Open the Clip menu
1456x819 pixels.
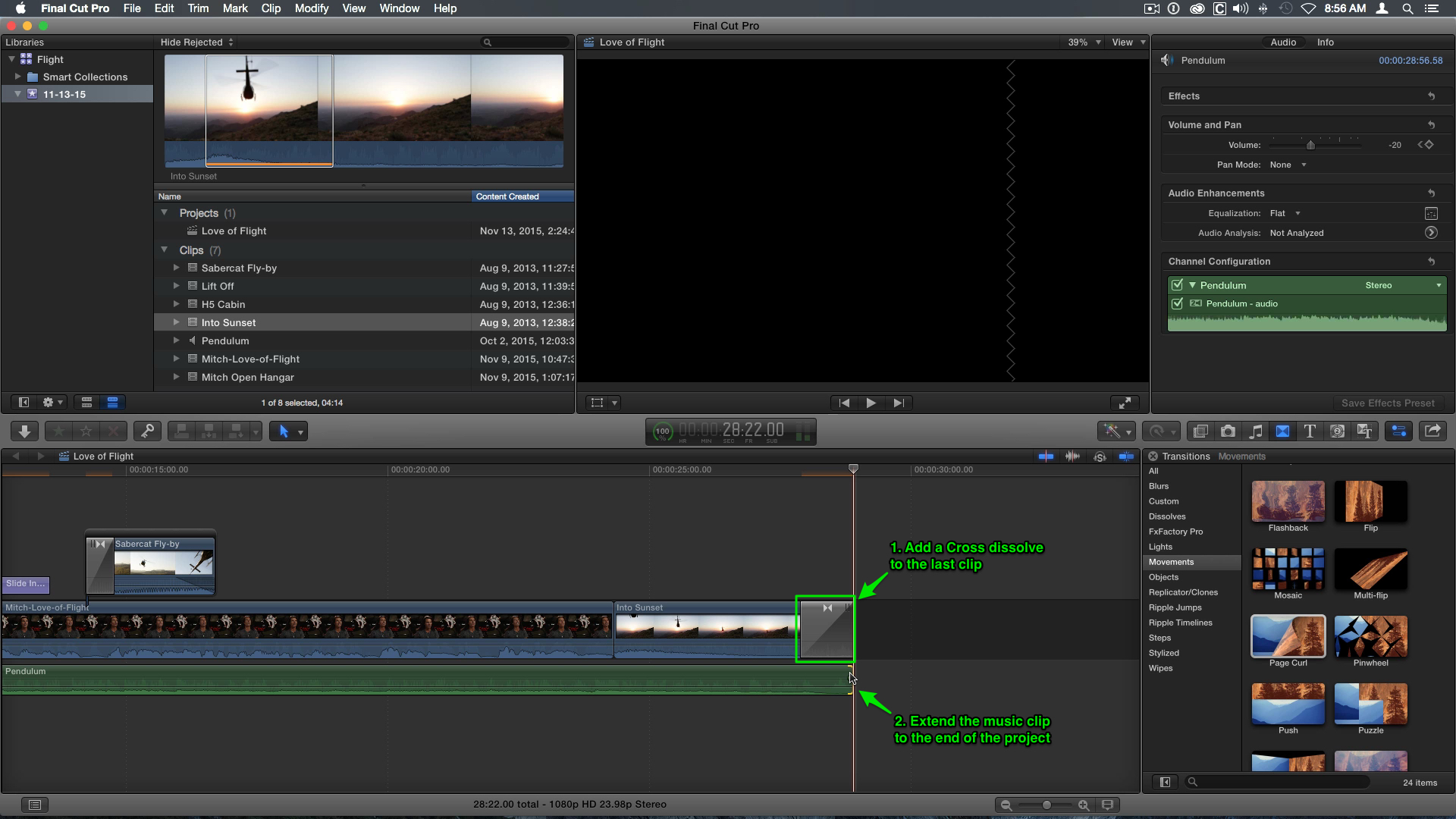[x=271, y=8]
